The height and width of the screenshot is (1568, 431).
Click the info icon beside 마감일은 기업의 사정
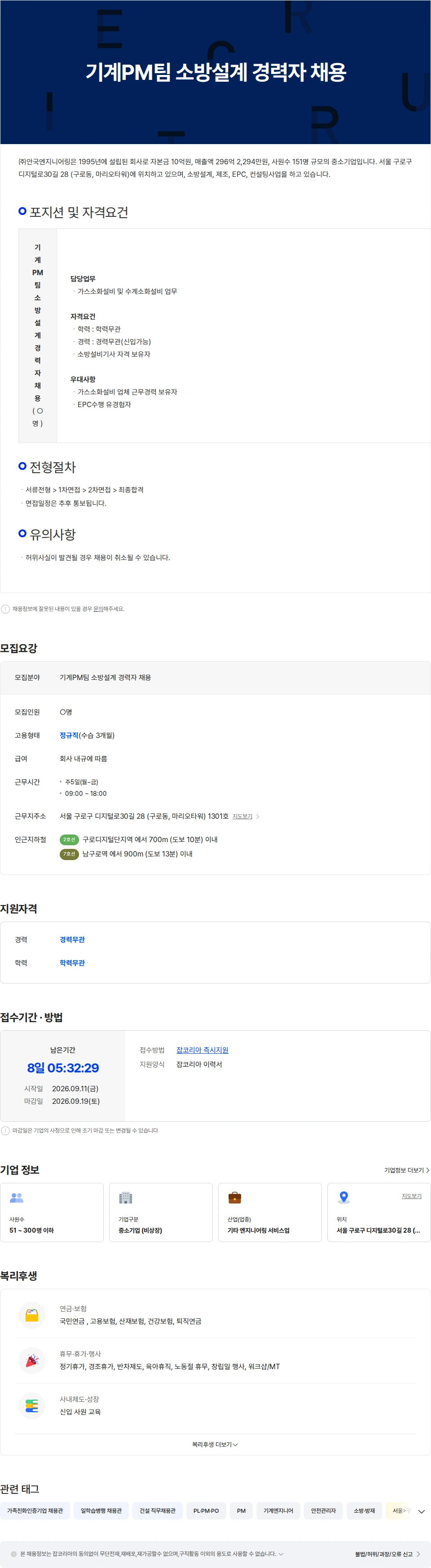(x=5, y=1130)
